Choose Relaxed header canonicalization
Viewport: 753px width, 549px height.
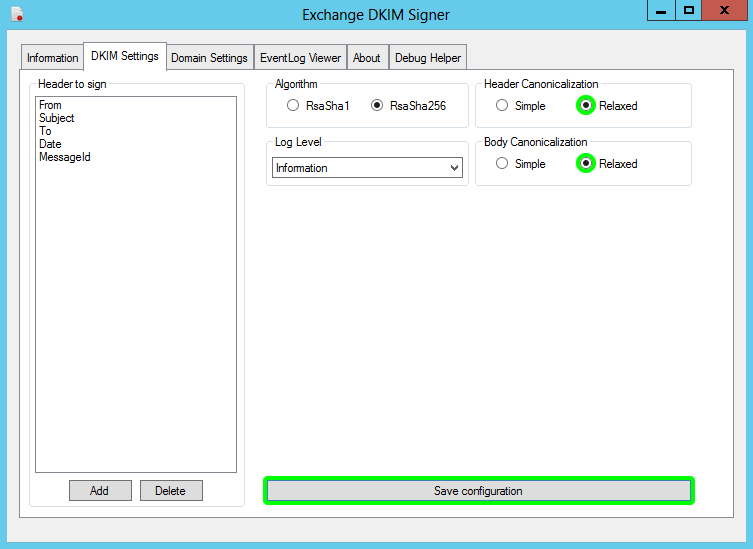point(586,106)
